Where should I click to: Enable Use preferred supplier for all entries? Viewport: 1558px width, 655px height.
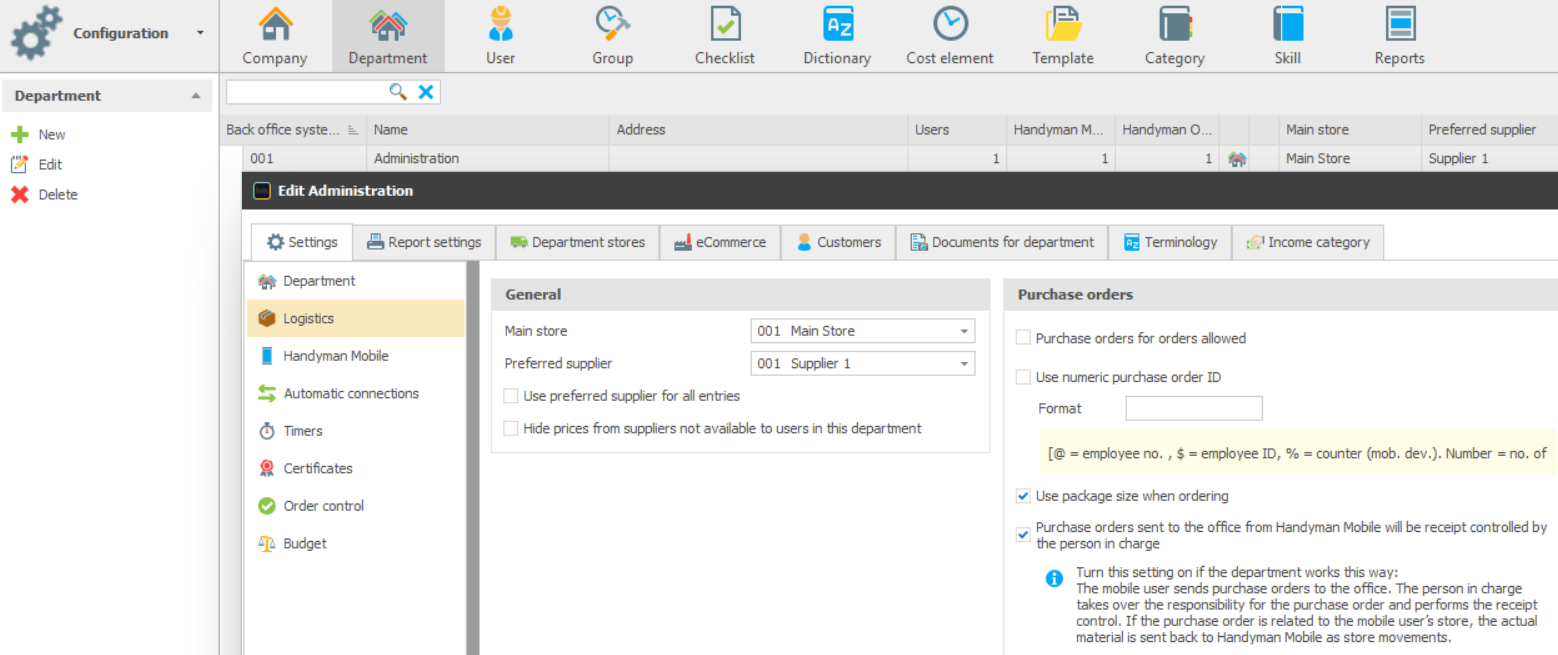(x=511, y=396)
